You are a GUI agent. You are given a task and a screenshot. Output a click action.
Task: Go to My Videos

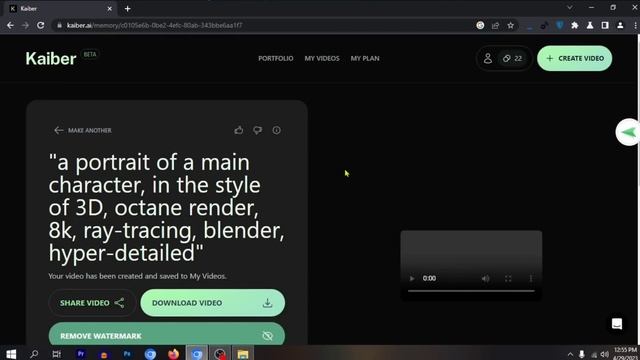coord(322,58)
